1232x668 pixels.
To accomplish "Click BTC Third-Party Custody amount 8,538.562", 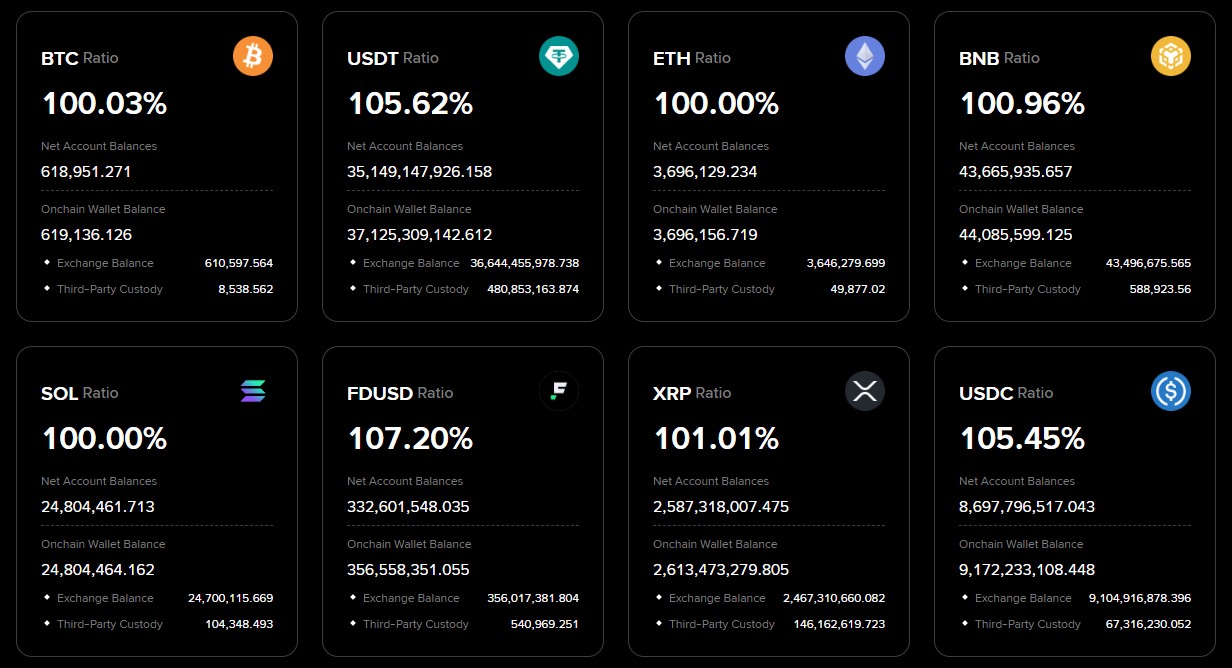I will pos(244,289).
